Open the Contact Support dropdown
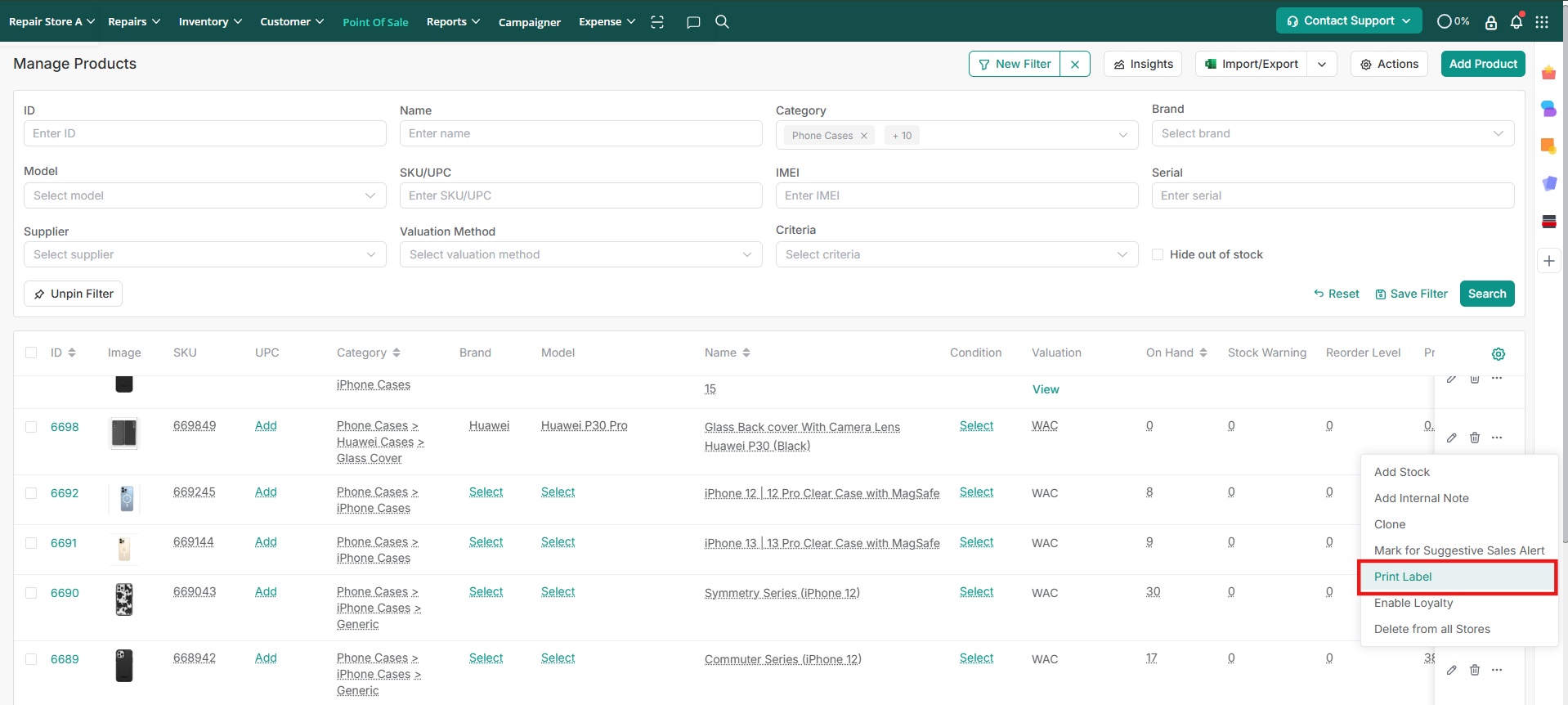The image size is (1568, 705). (1349, 21)
